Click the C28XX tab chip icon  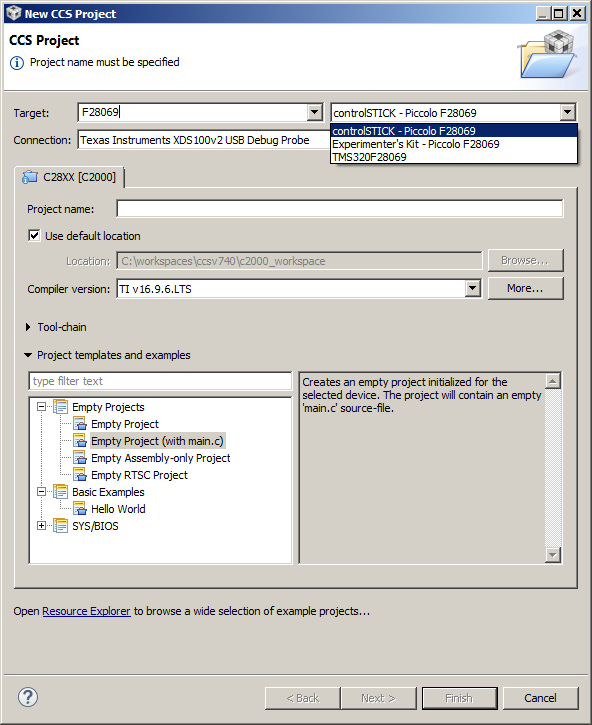[x=30, y=177]
